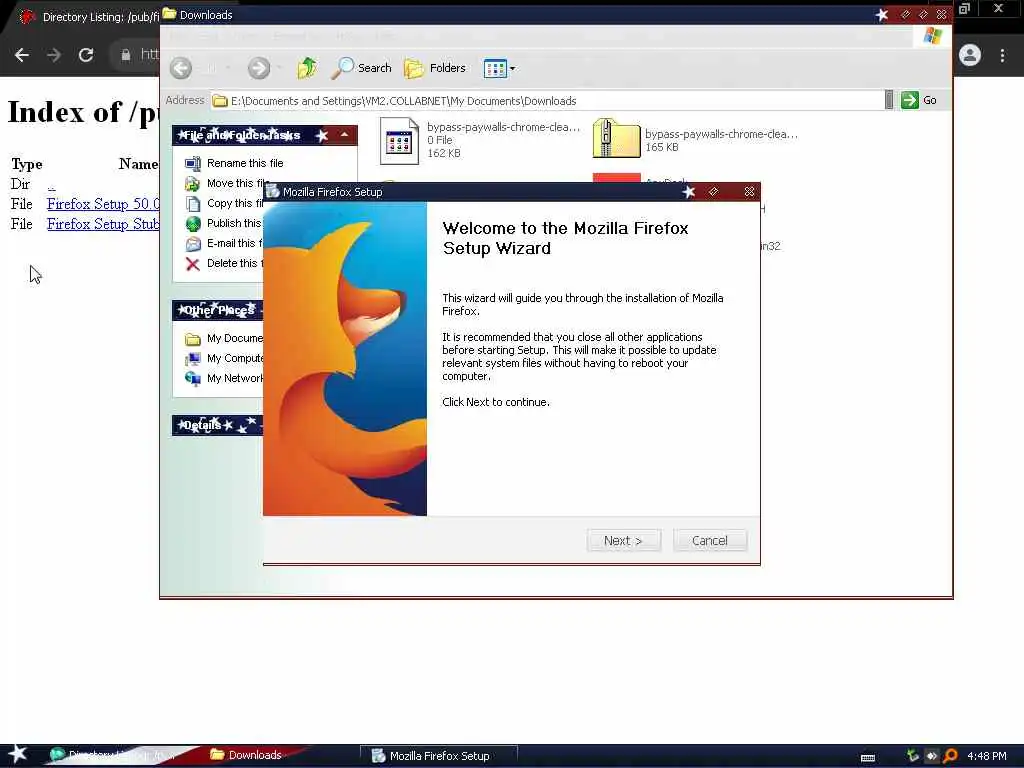
Task: Collapse the File and Folder Tasks panel
Action: [344, 135]
